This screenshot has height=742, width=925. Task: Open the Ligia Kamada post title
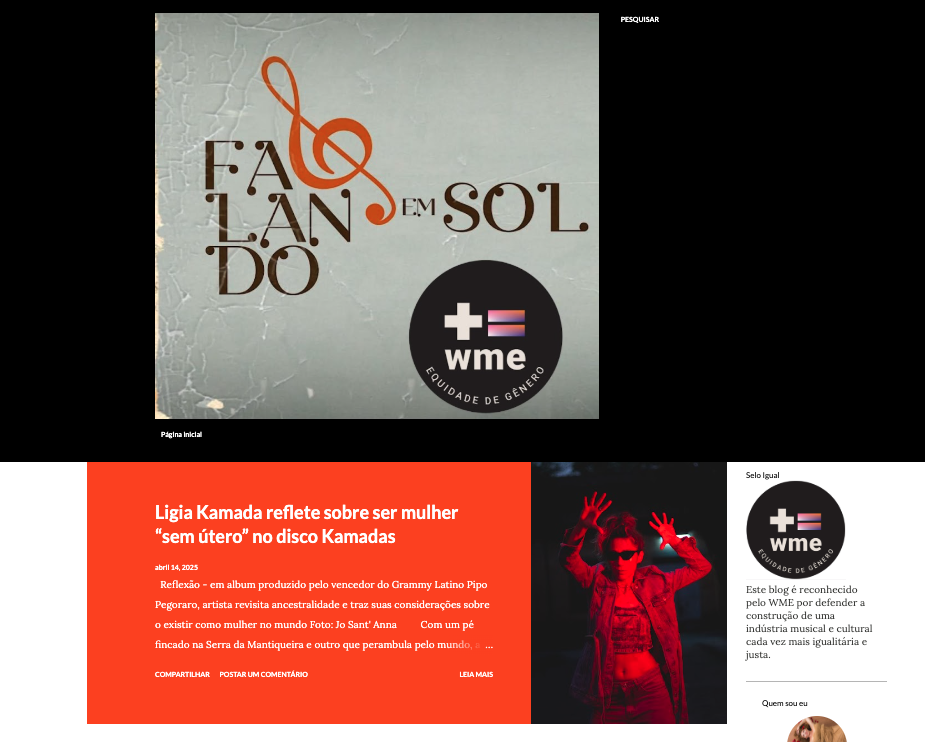tap(306, 524)
